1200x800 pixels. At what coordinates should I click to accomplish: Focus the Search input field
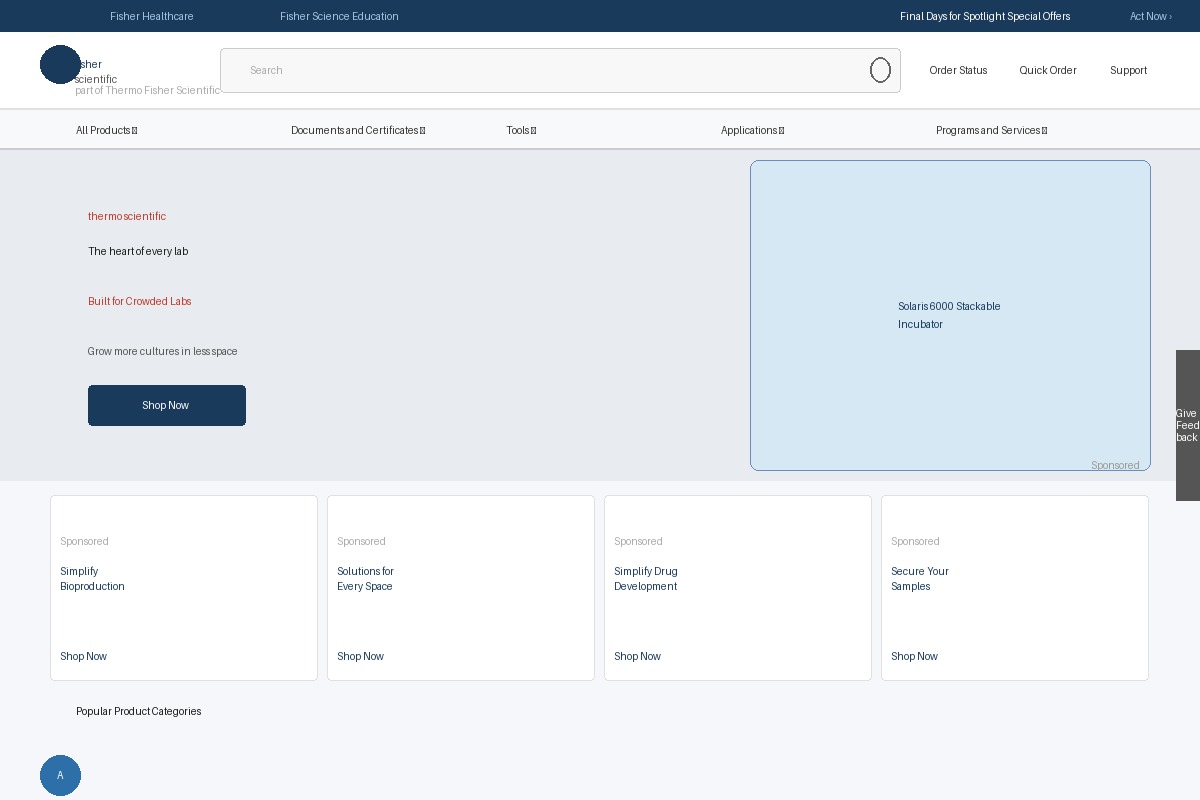coord(560,70)
